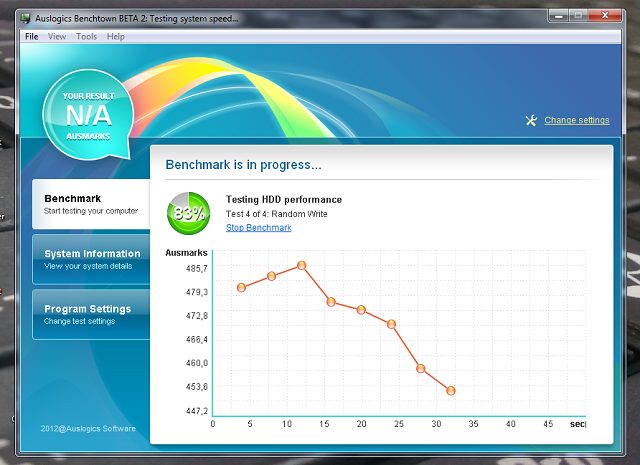Viewport: 640px width, 465px height.
Task: Click the graph point near 16 sec
Action: pos(331,302)
